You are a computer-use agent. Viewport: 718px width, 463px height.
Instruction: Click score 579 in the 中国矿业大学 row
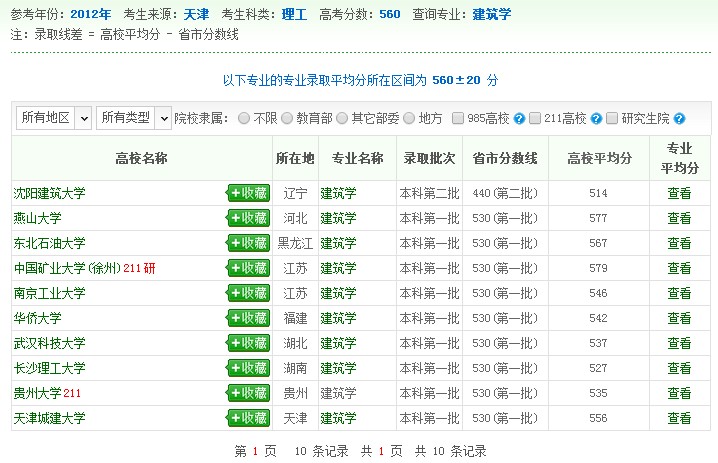coord(598,268)
